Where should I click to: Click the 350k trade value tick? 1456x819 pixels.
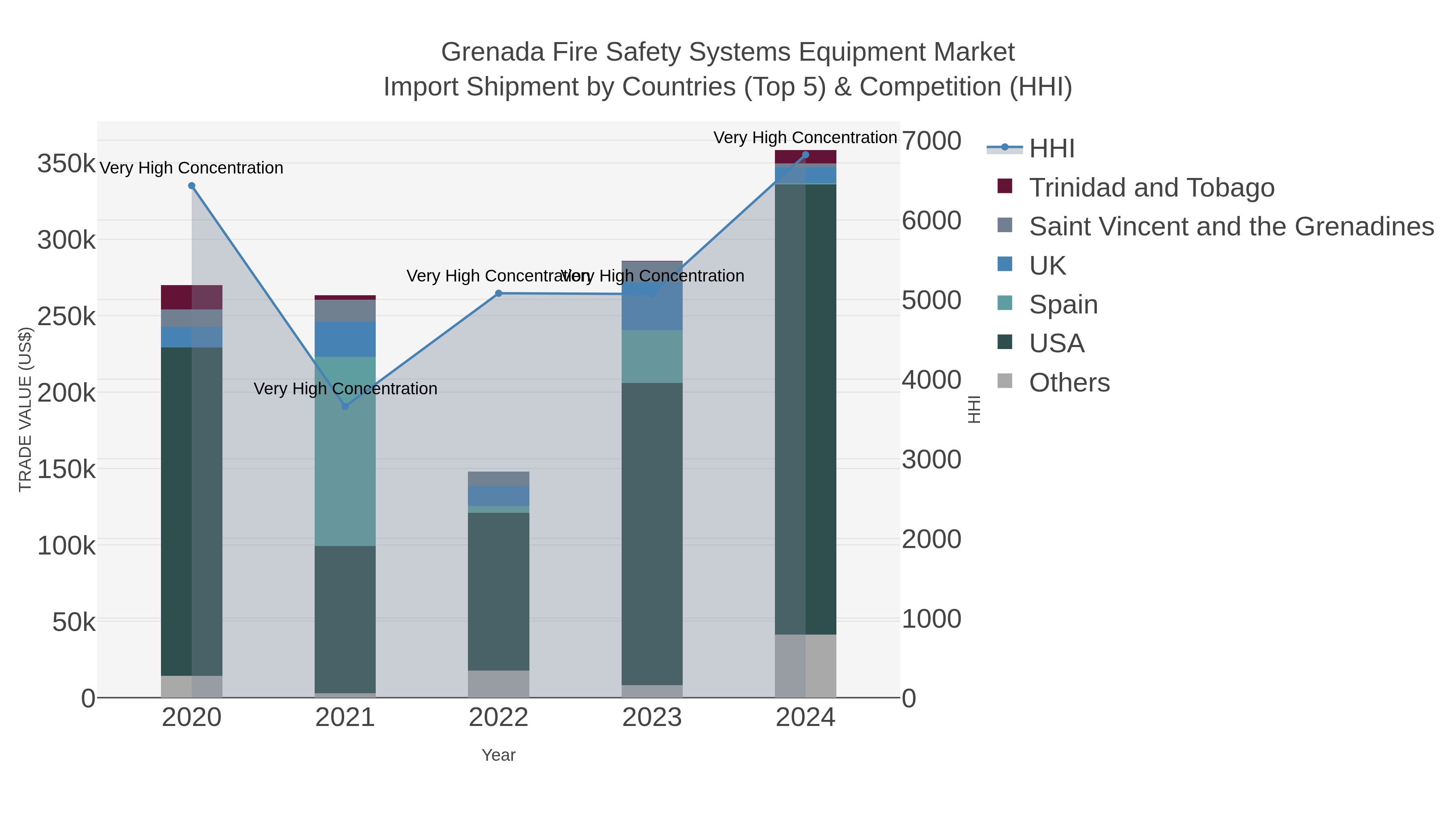click(x=67, y=164)
